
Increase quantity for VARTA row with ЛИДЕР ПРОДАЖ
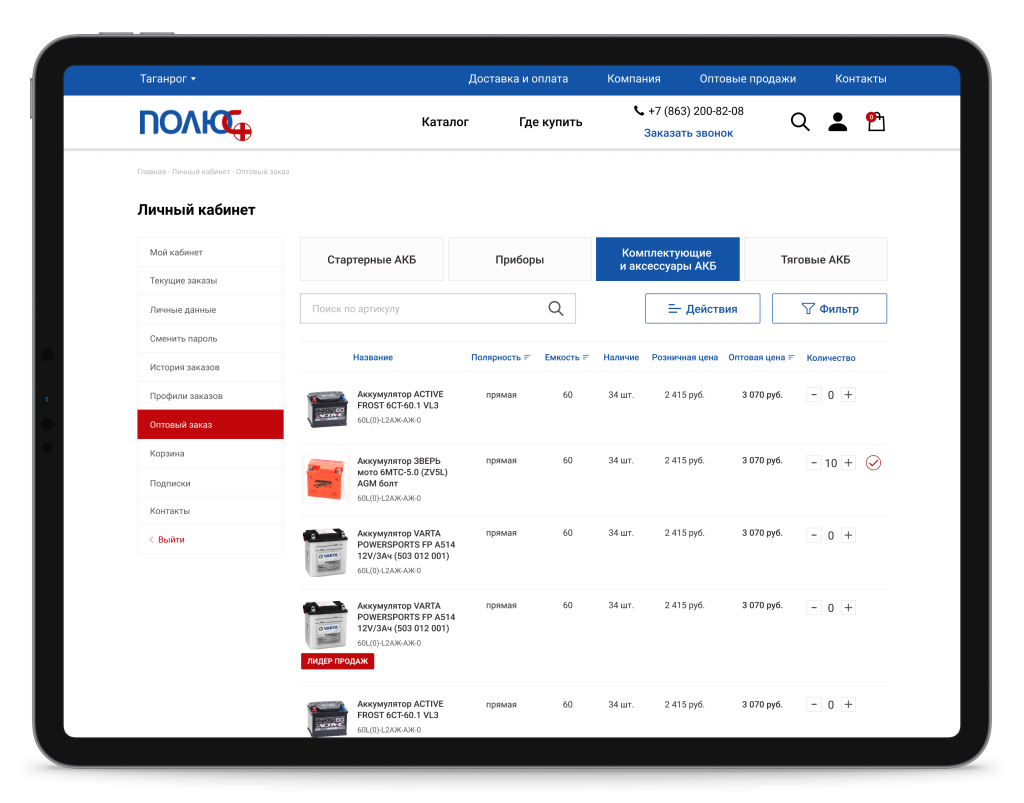click(848, 608)
